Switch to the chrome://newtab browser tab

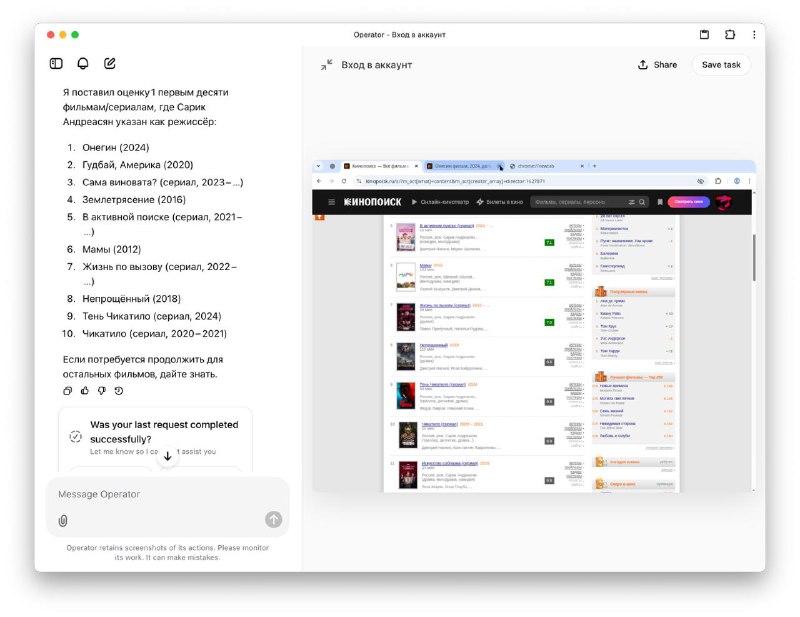pyautogui.click(x=542, y=166)
